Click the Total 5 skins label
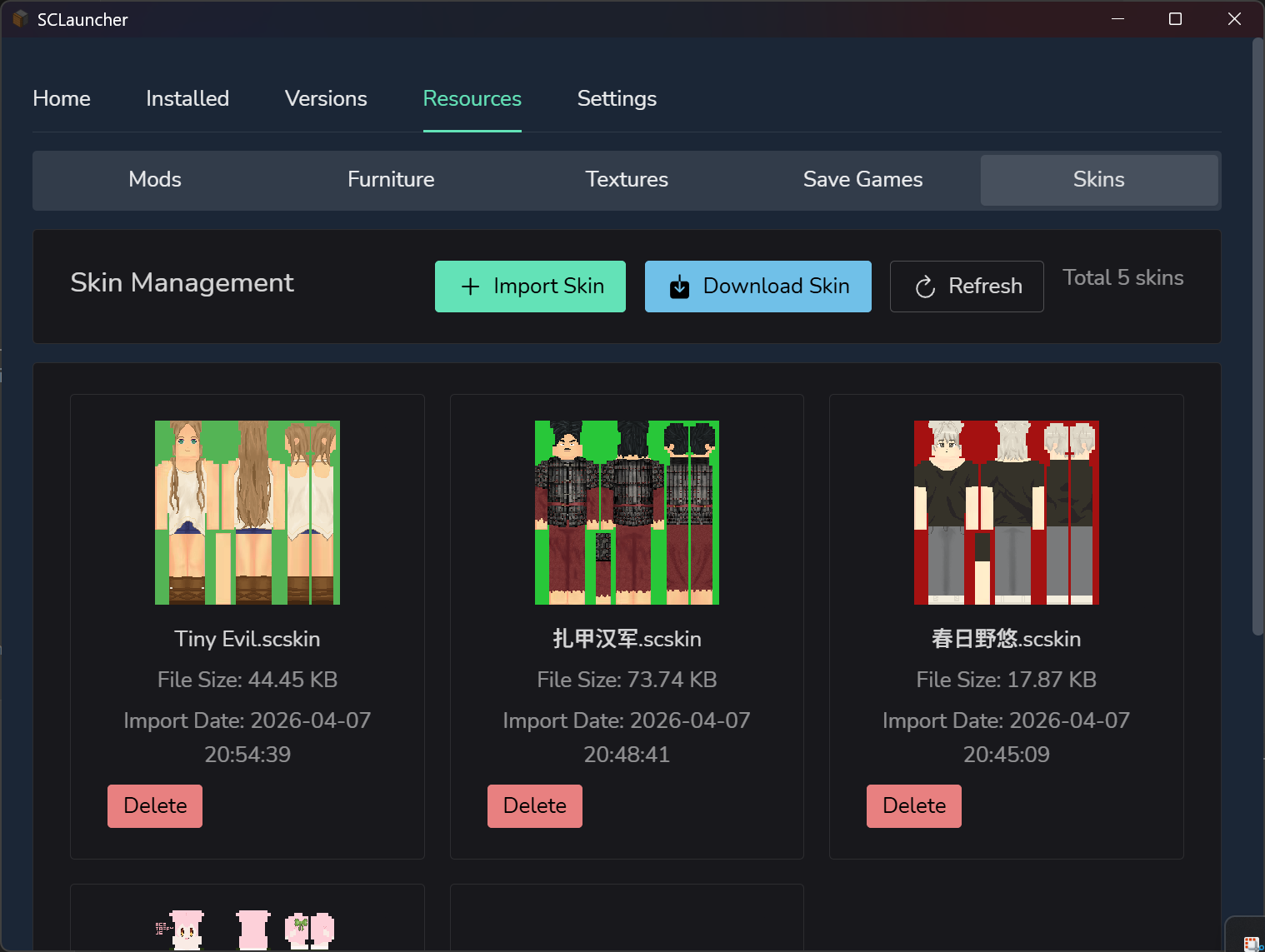 tap(1123, 277)
